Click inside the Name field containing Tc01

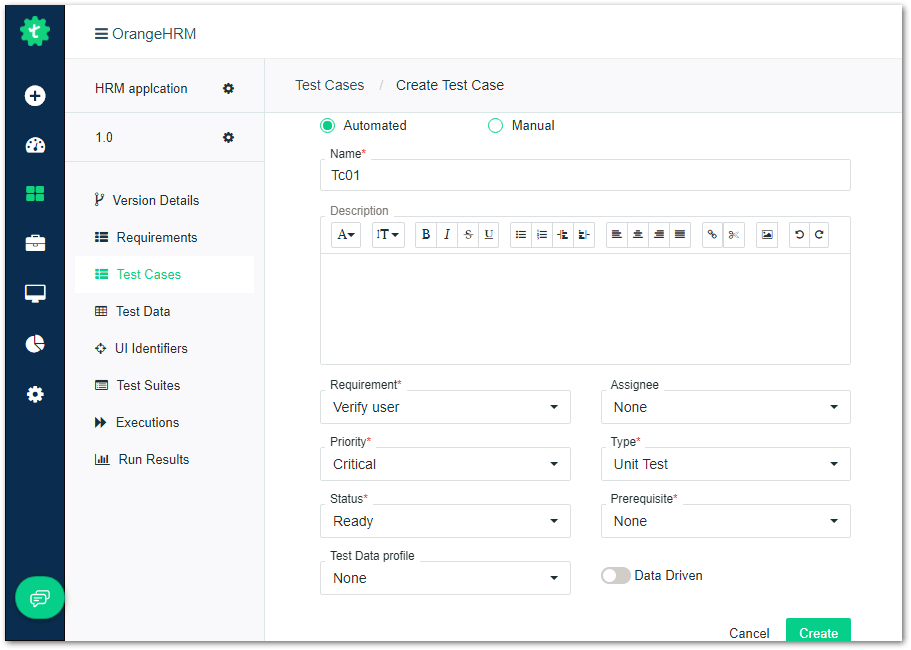[x=585, y=174]
